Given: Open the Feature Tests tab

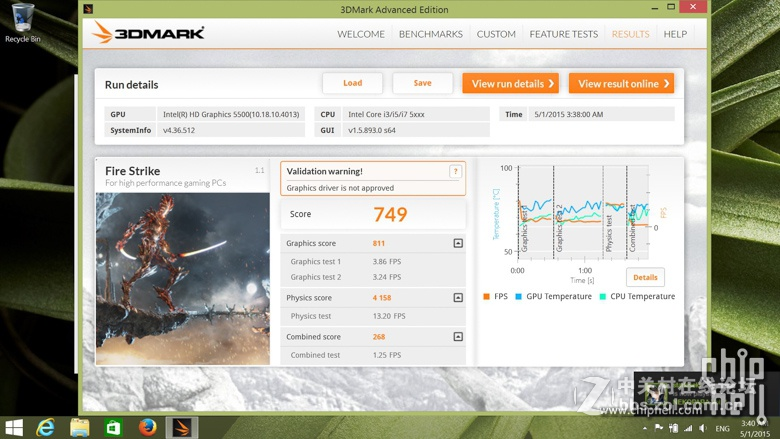Looking at the screenshot, I should point(563,34).
